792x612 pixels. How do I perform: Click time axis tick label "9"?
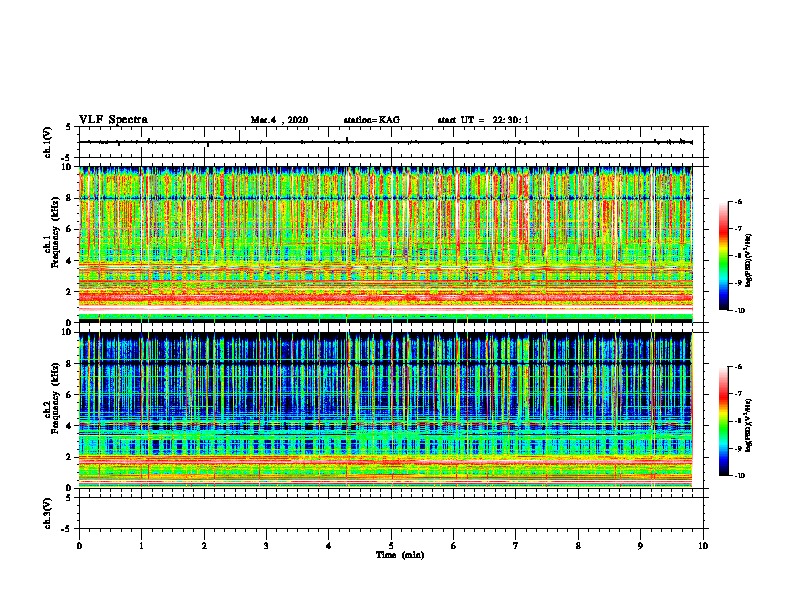(640, 545)
